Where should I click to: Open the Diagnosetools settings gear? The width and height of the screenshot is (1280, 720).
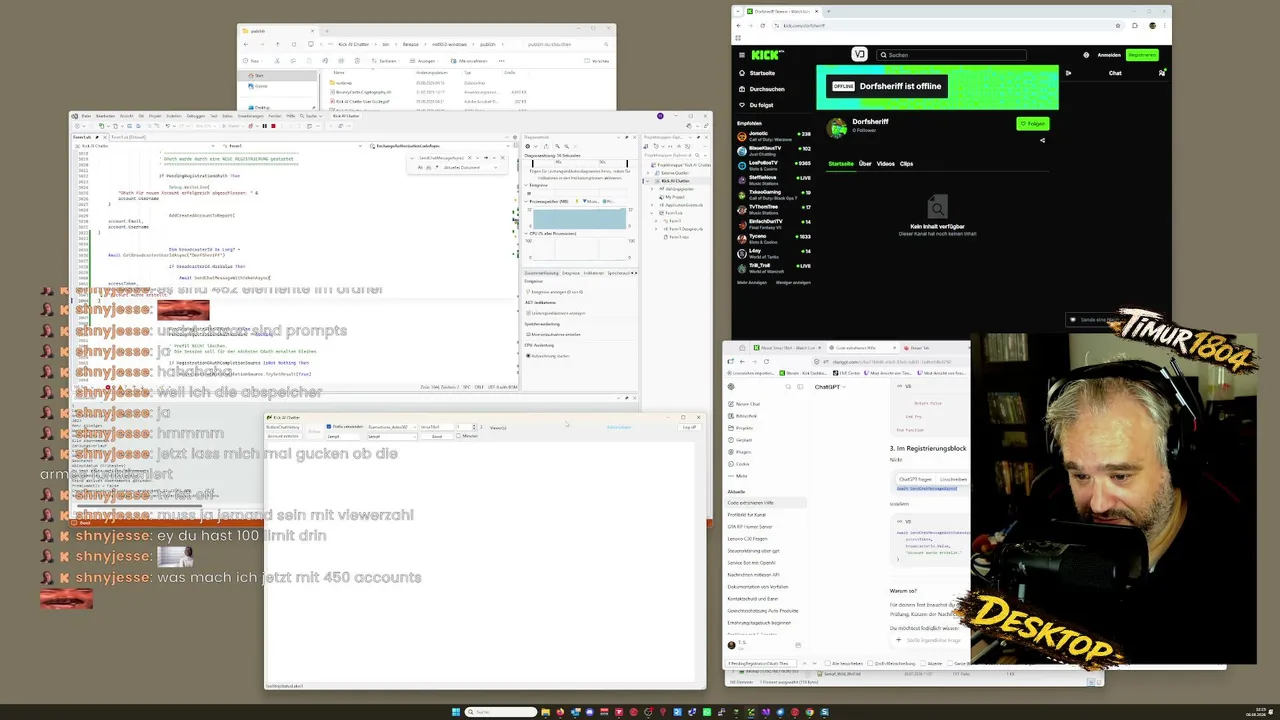[528, 146]
